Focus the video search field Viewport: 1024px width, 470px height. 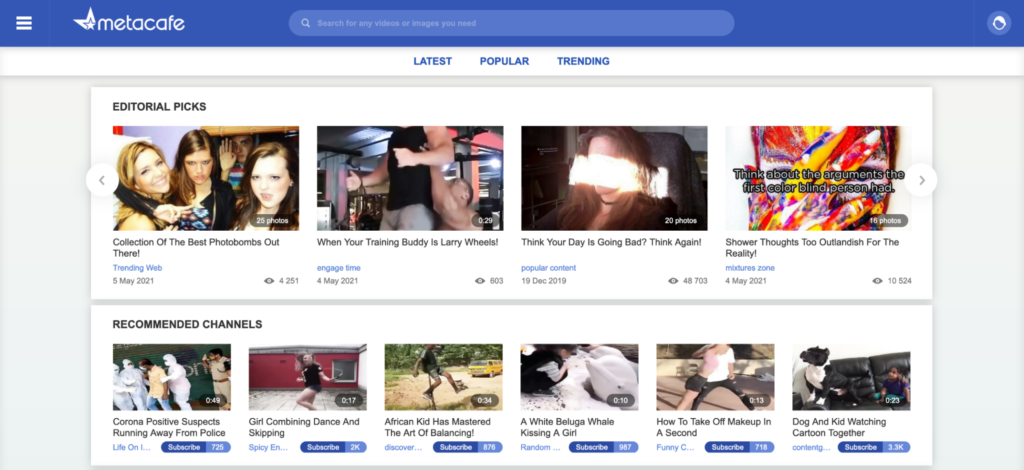(x=520, y=23)
